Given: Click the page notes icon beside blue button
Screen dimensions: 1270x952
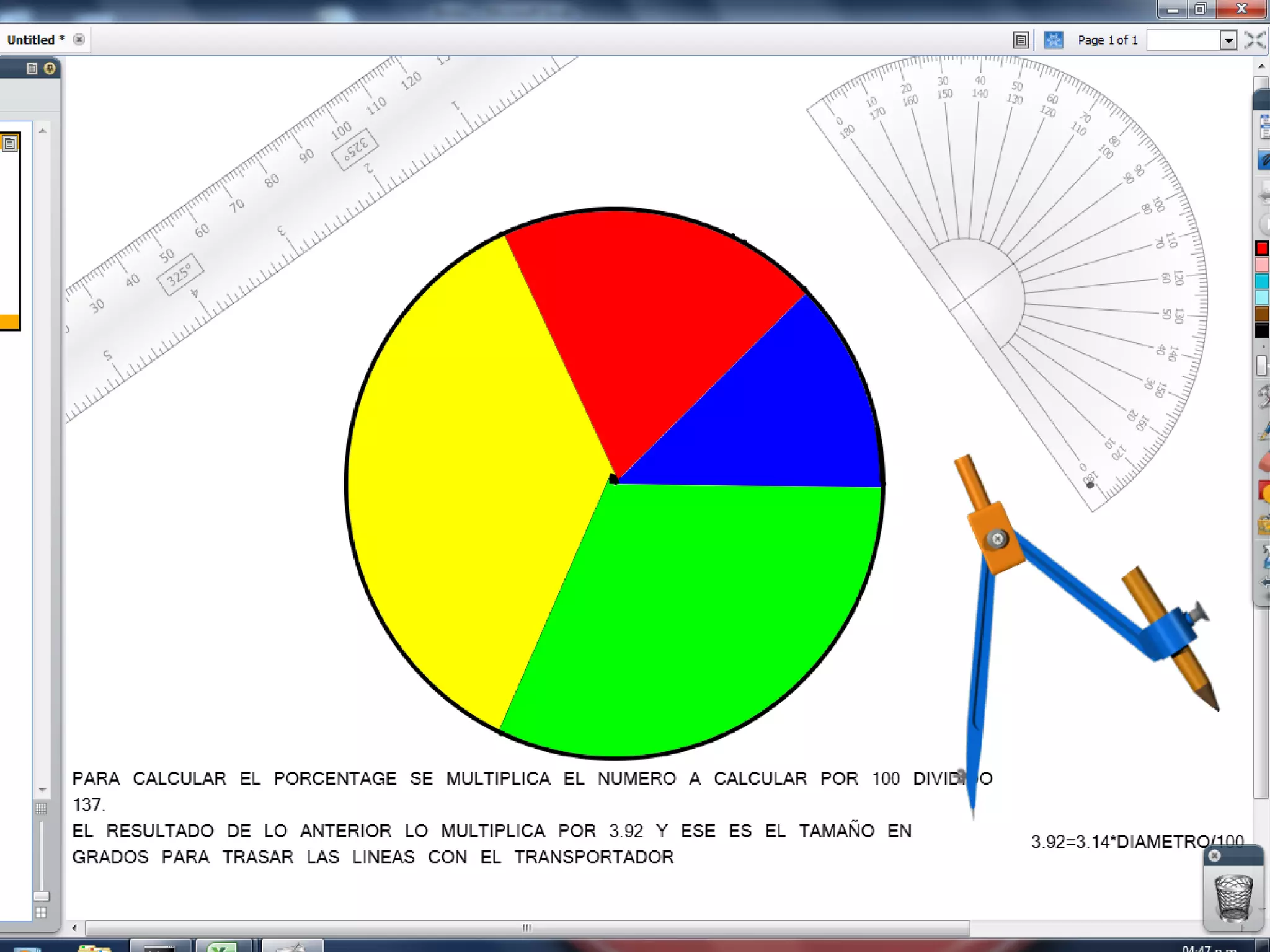Looking at the screenshot, I should (x=1021, y=40).
